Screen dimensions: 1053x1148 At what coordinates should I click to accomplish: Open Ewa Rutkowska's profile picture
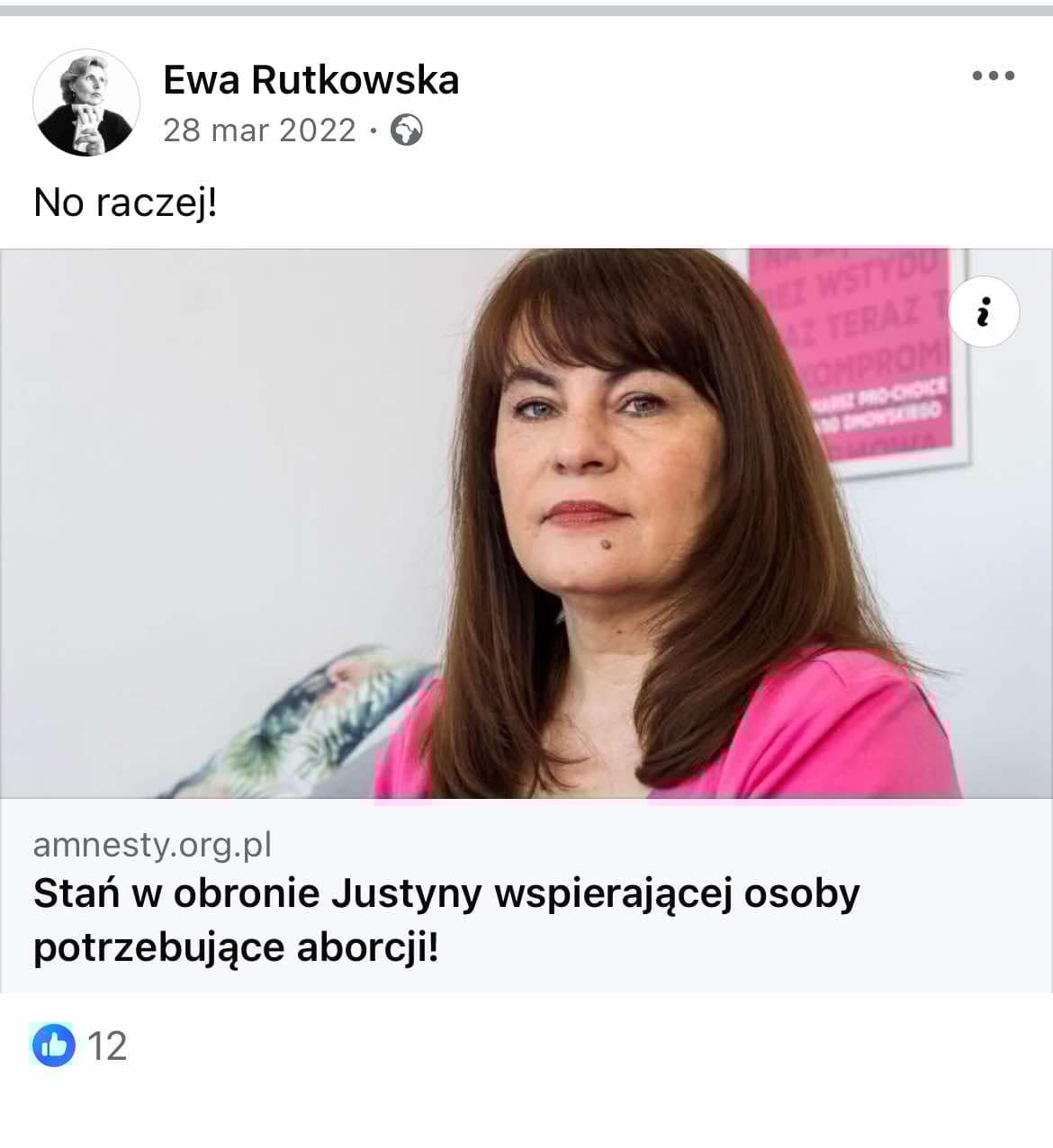86,103
